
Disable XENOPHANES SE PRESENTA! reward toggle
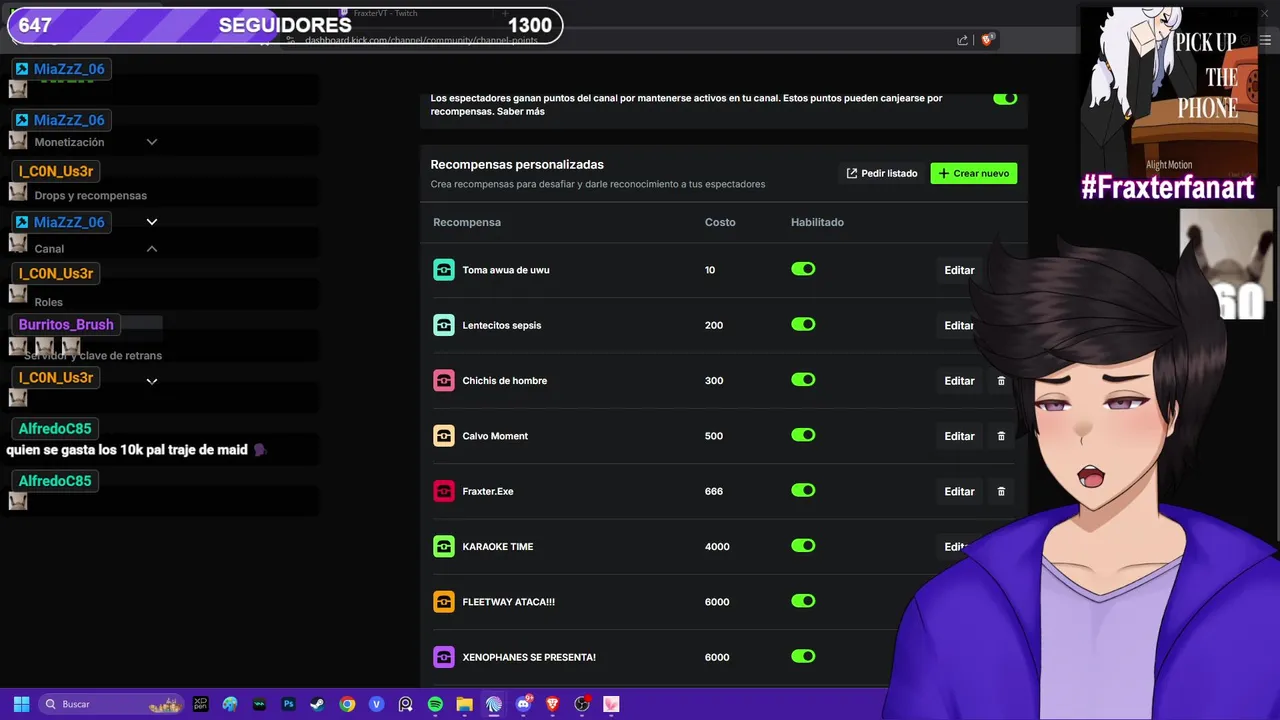(x=803, y=656)
